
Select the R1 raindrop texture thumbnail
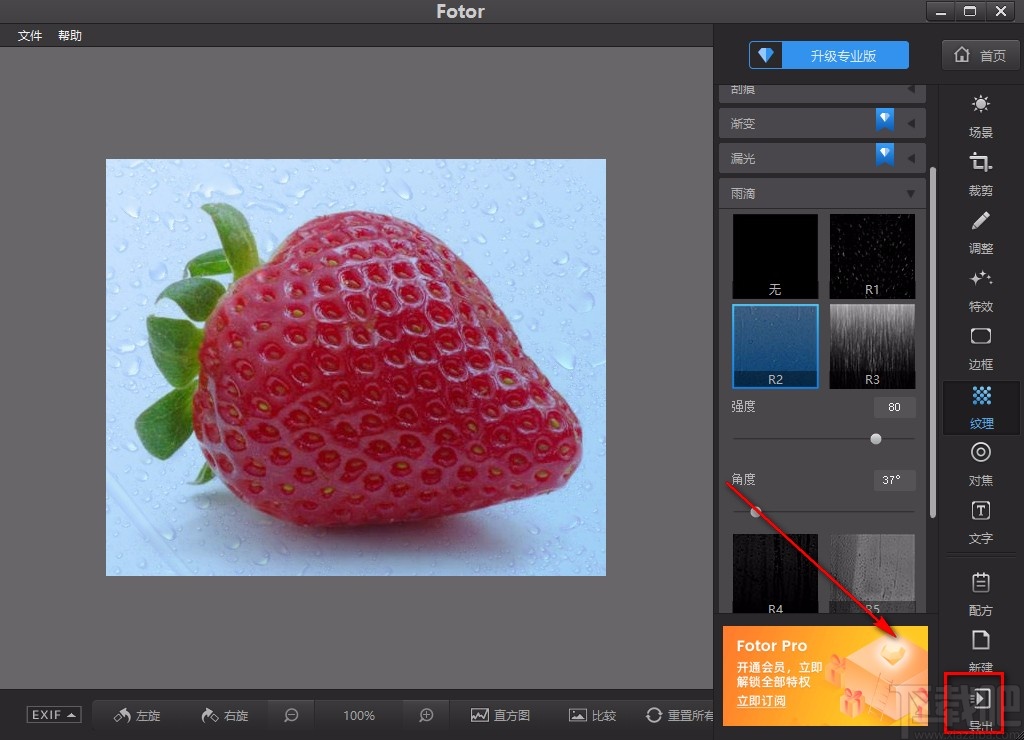(x=872, y=256)
